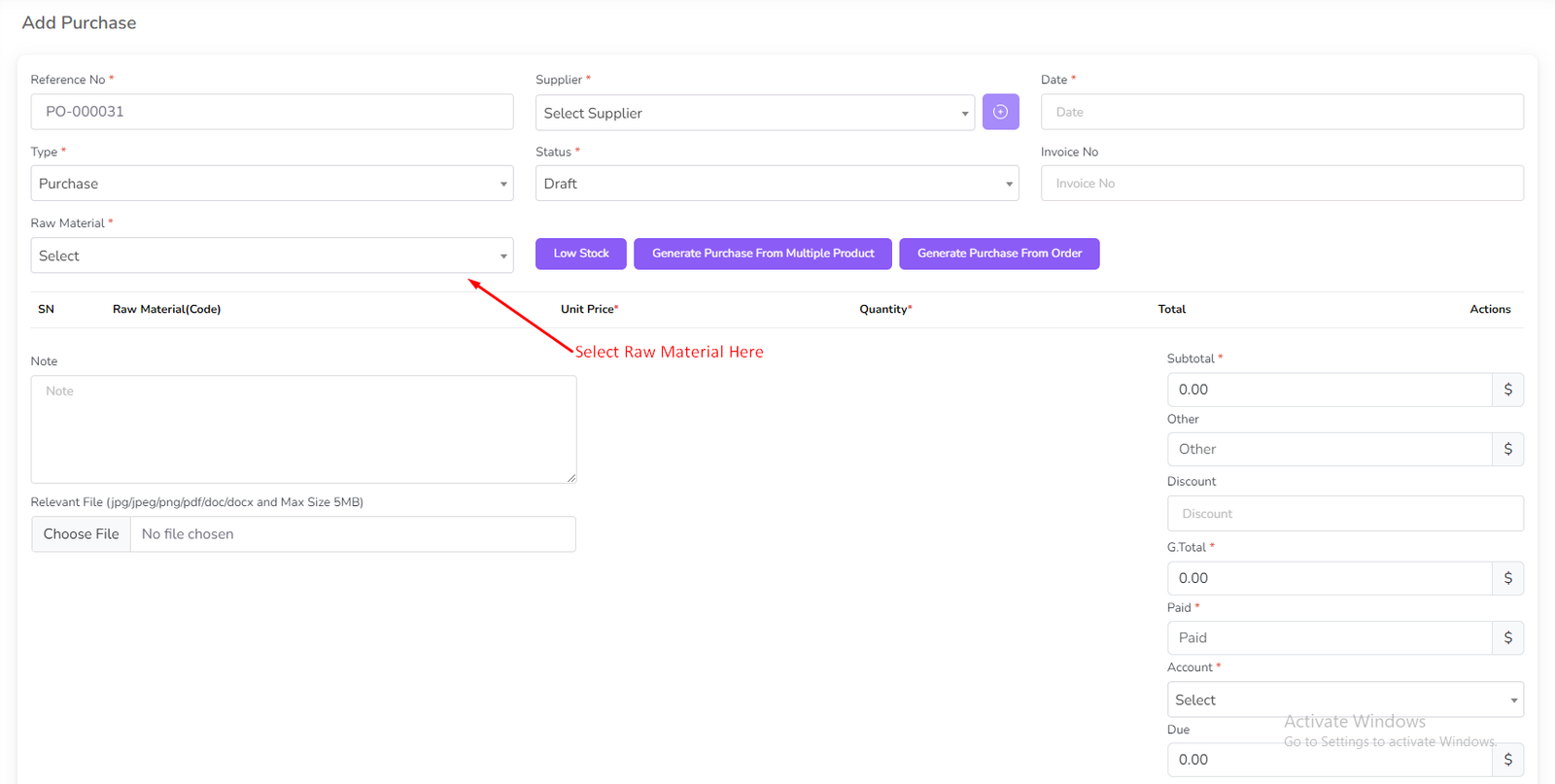Screen dimensions: 1555x784
Task: Click the G.Total amount field
Action: (x=1329, y=578)
